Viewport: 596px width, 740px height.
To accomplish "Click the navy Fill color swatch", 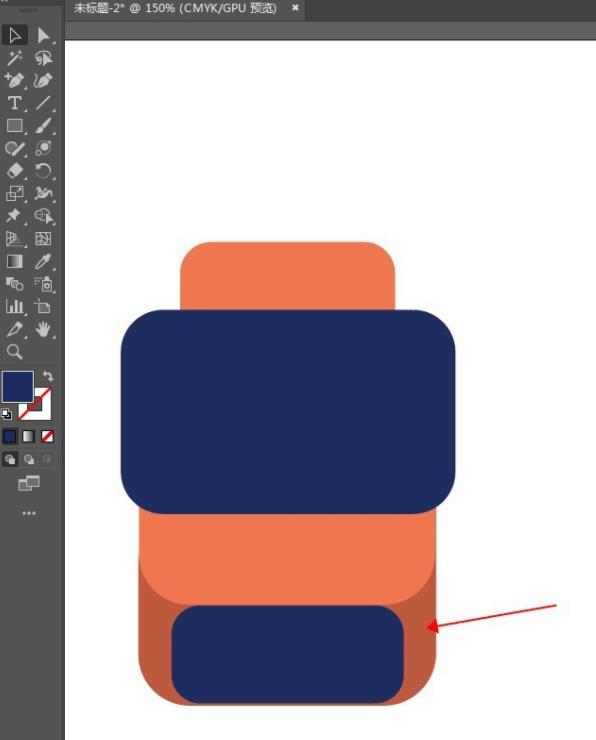I will pos(18,387).
